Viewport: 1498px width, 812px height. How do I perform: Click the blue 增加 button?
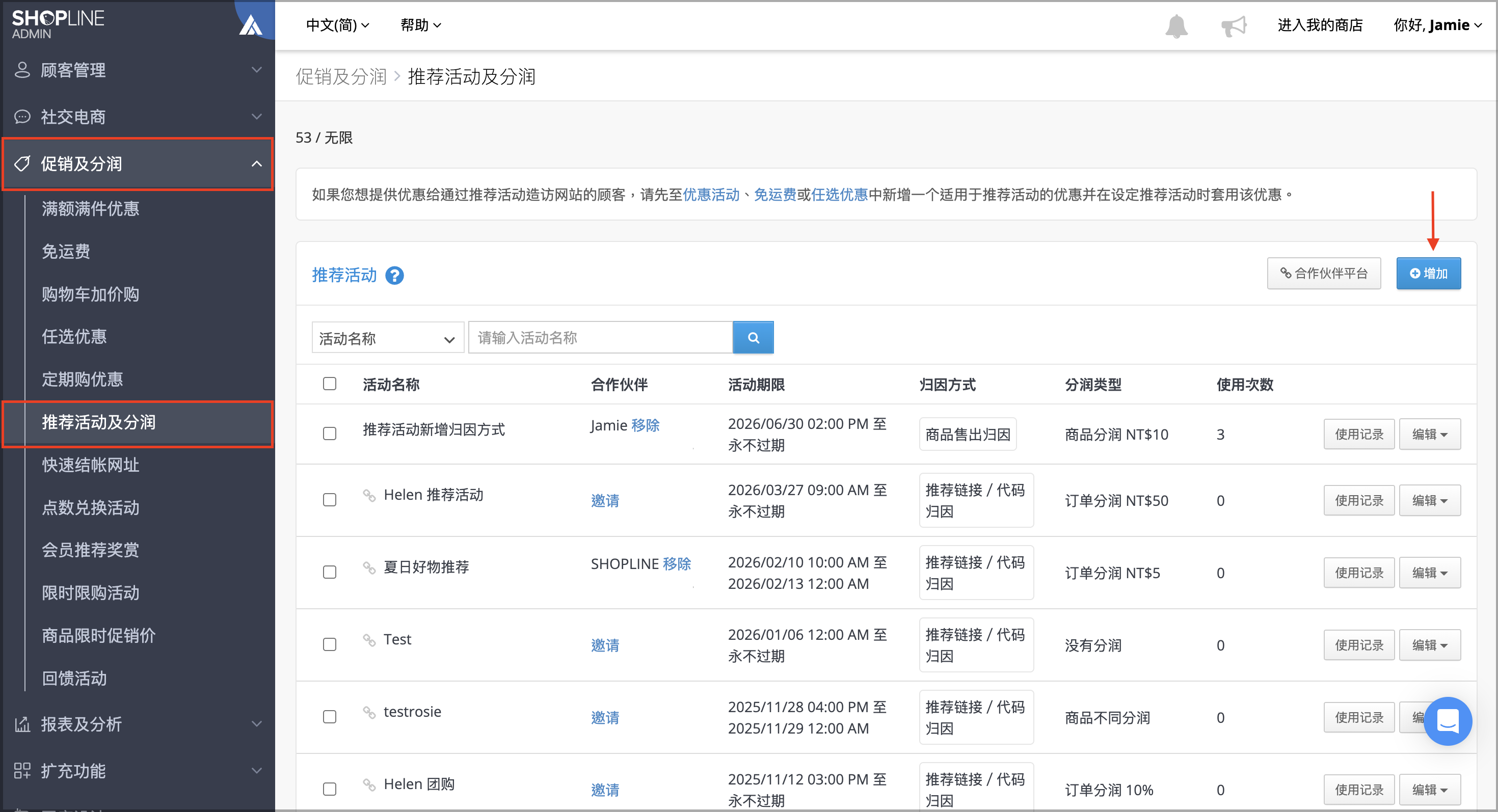[x=1429, y=273]
